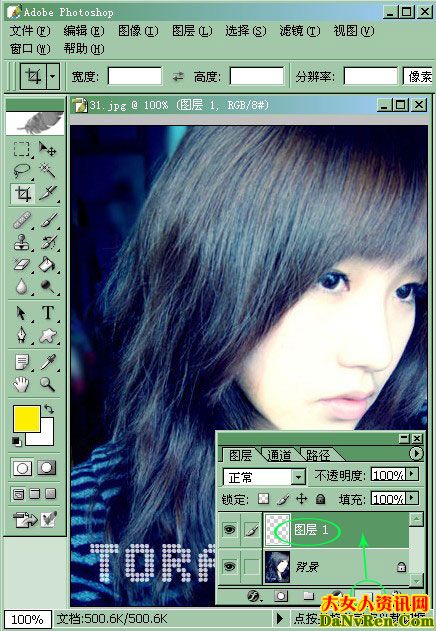This screenshot has height=631, width=436.
Task: Create a new layer set folder
Action: pos(309,596)
